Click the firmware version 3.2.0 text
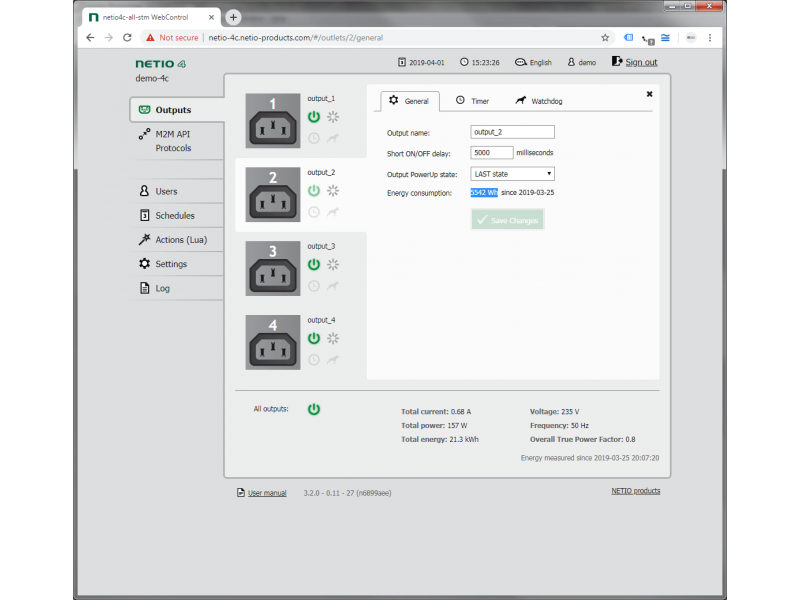 pos(347,493)
